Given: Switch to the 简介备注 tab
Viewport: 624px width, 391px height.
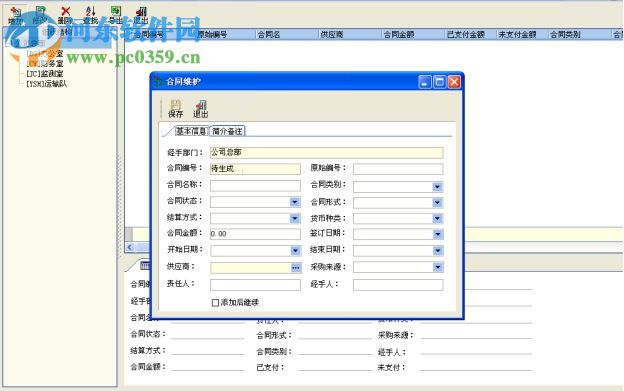Looking at the screenshot, I should point(227,131).
